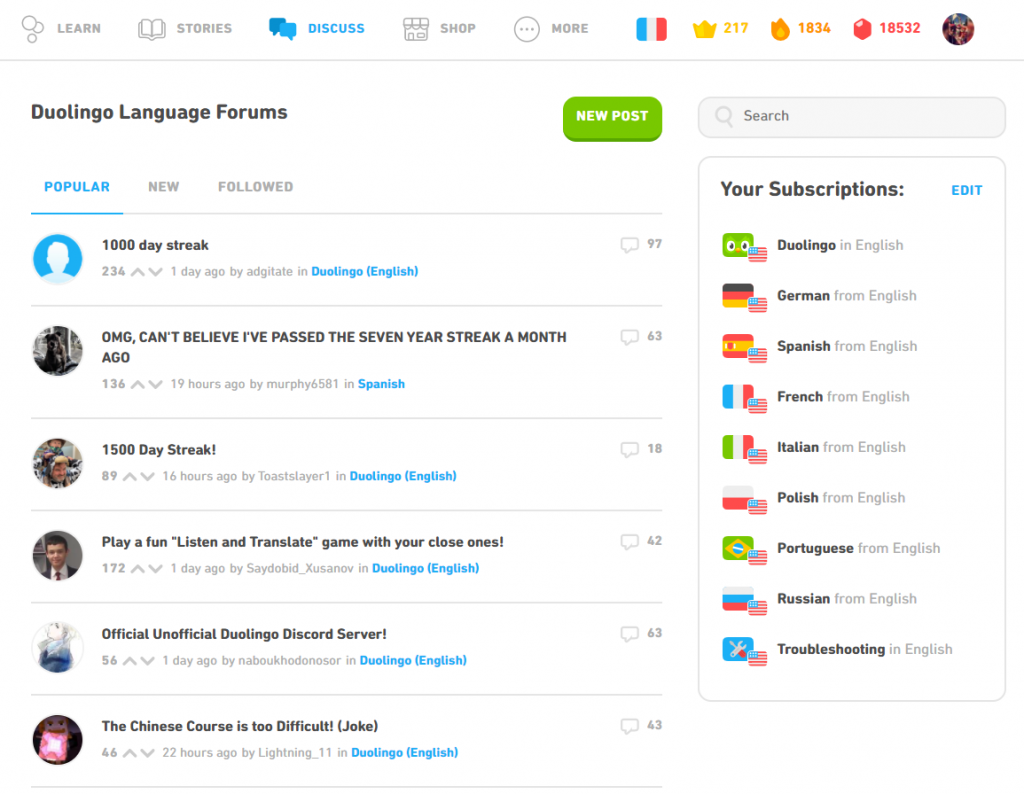
Task: Click the New Post button
Action: [x=612, y=118]
